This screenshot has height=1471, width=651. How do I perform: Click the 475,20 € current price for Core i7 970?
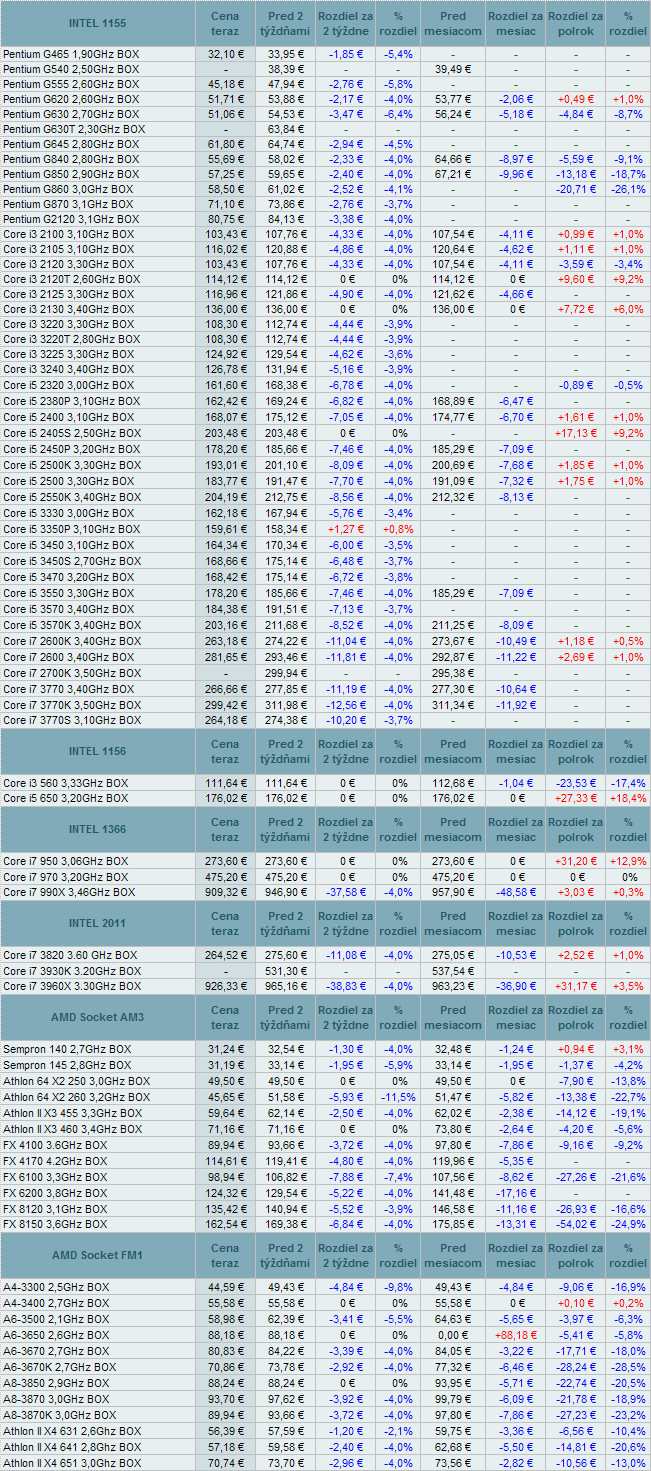[225, 877]
